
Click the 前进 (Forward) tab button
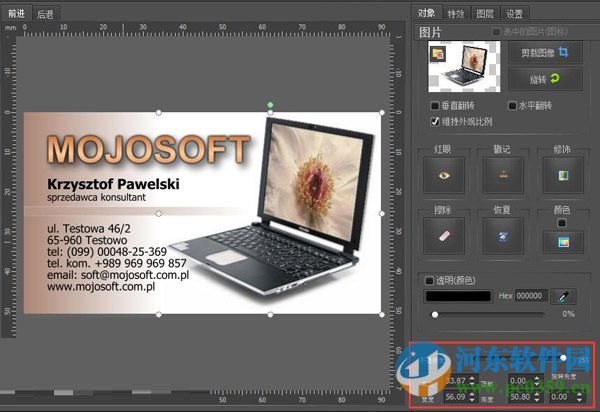coord(16,14)
